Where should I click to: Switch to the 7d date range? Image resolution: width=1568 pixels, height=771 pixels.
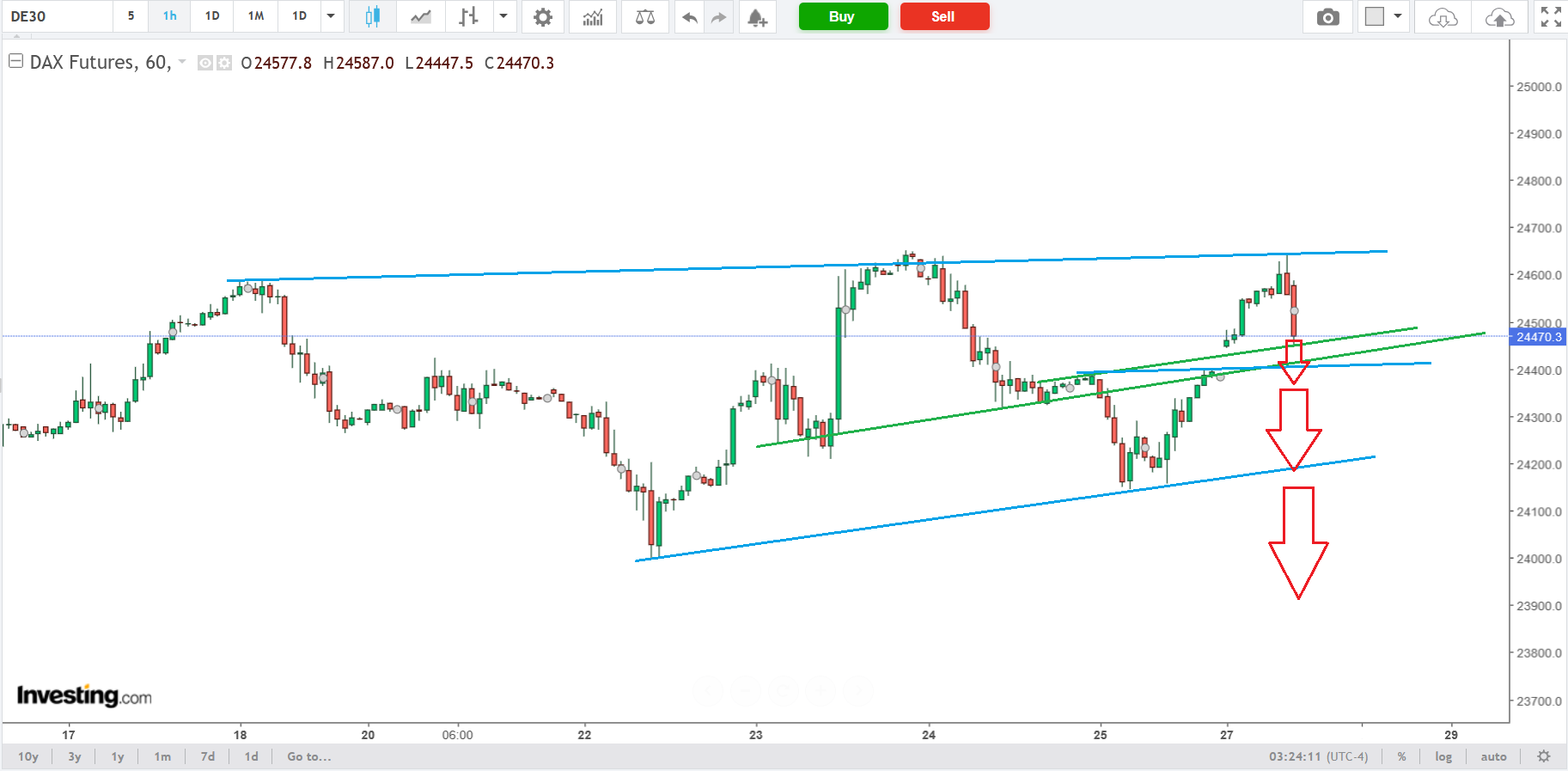point(208,756)
